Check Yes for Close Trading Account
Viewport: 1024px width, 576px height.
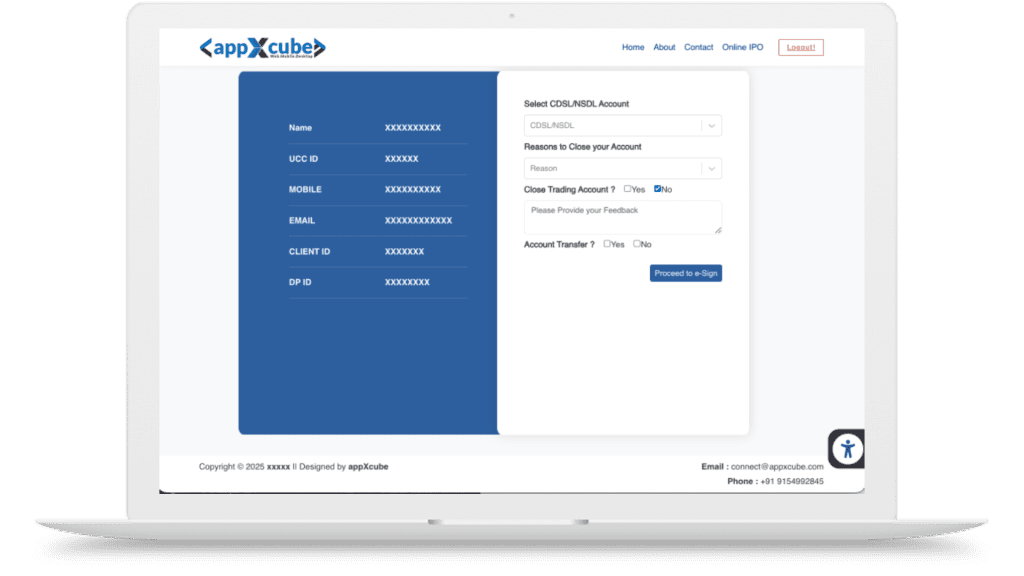pos(628,189)
